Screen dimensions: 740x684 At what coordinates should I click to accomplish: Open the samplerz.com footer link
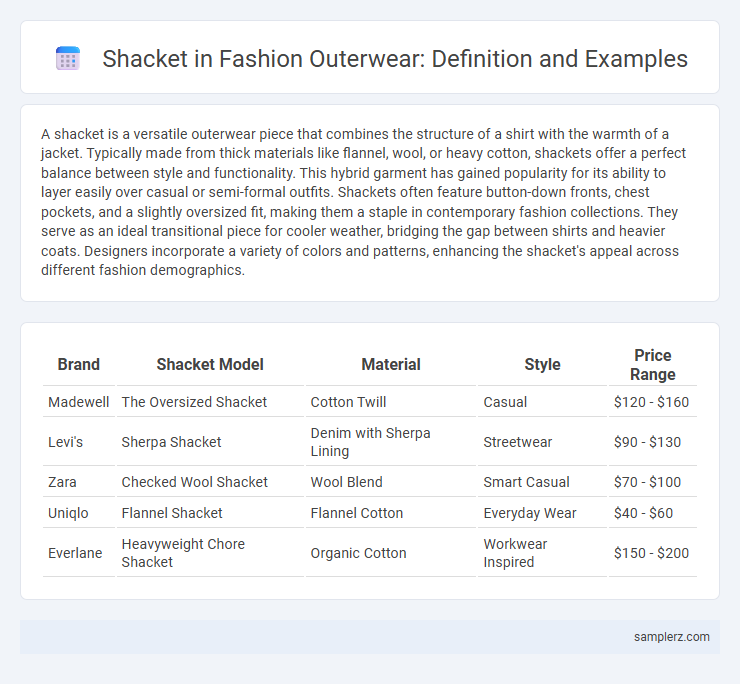pyautogui.click(x=672, y=637)
